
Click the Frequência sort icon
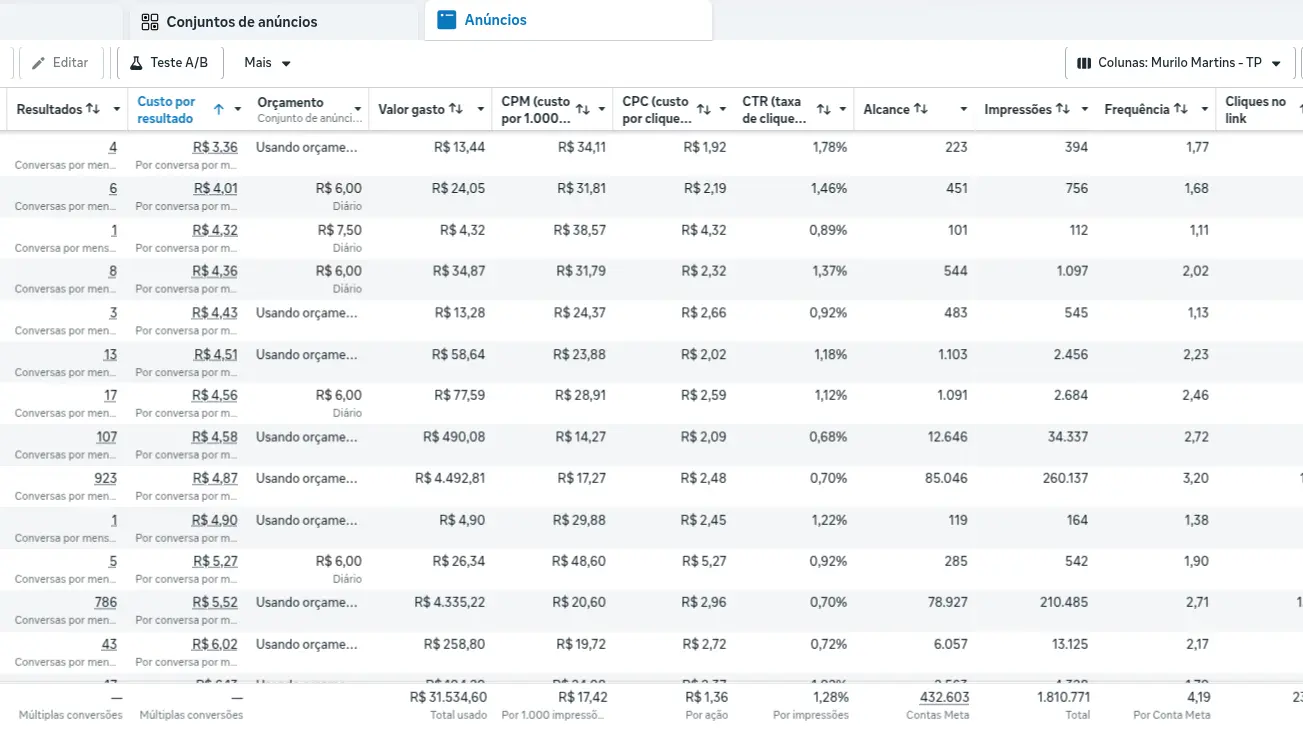pos(1181,109)
